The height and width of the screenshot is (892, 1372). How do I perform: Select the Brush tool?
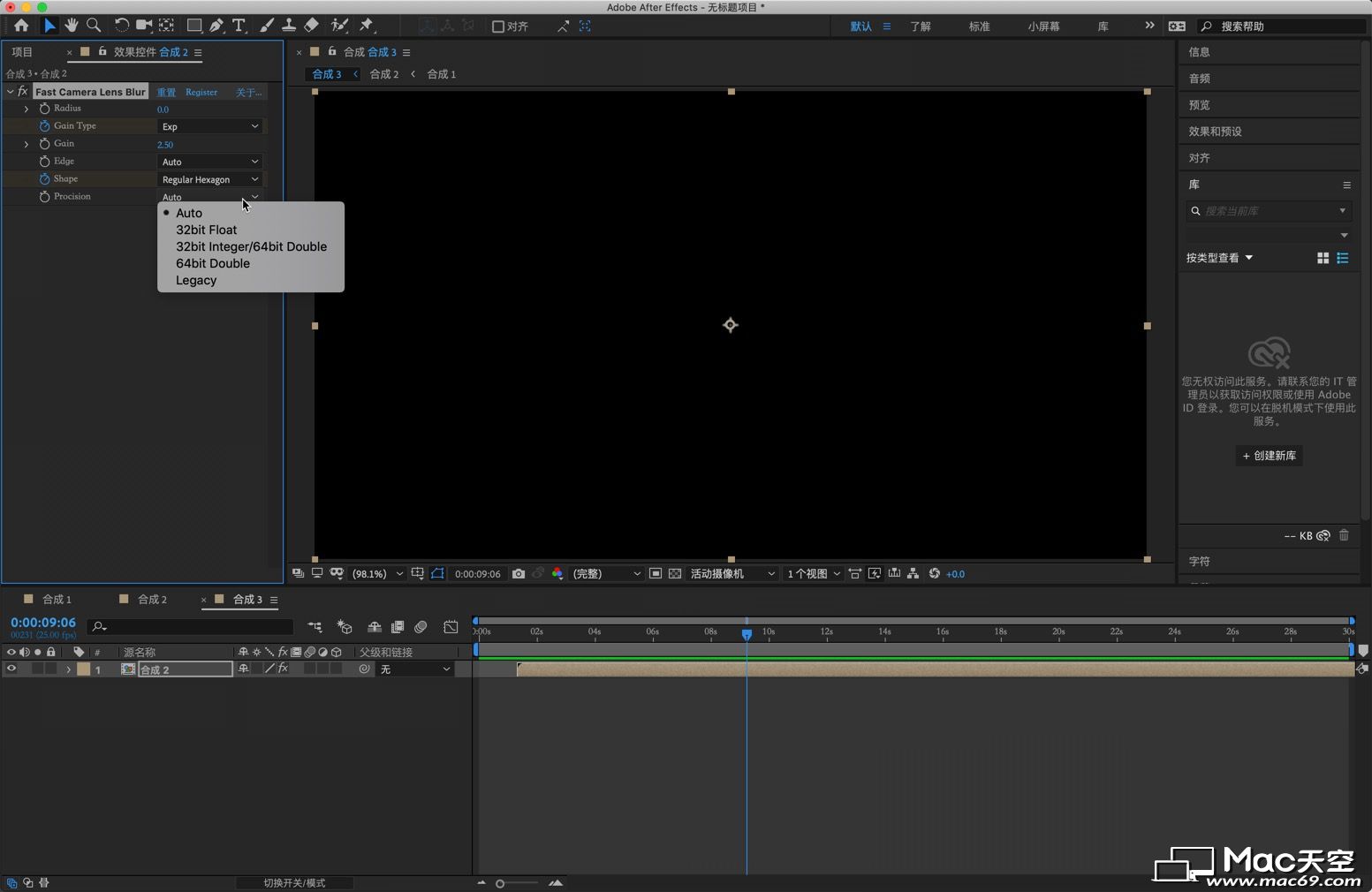click(267, 26)
